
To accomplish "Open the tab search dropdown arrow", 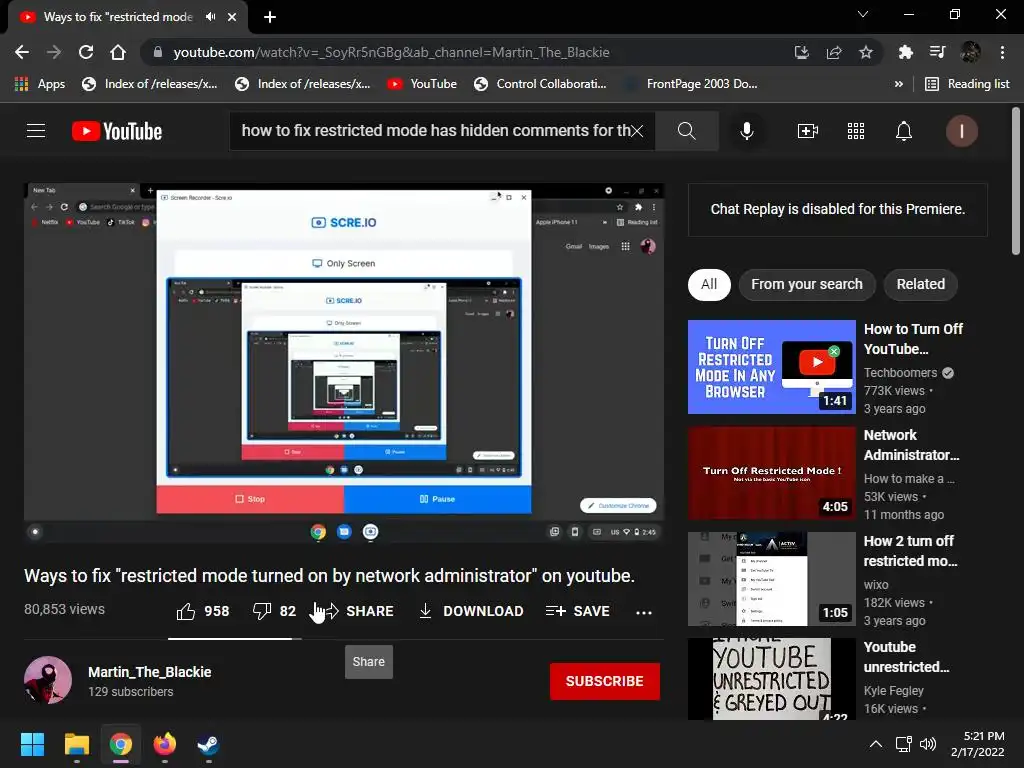I will (863, 14).
